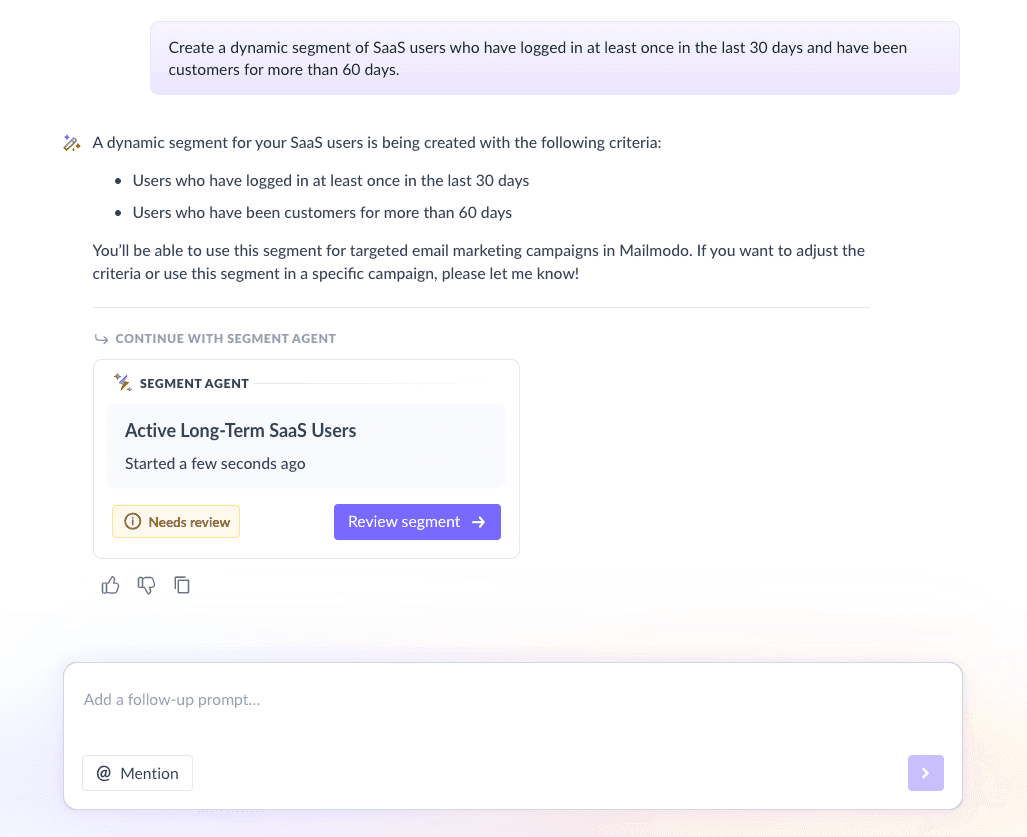The height and width of the screenshot is (837, 1027).
Task: Click the continue-thread arrow near Segment Agent label
Action: coord(102,338)
